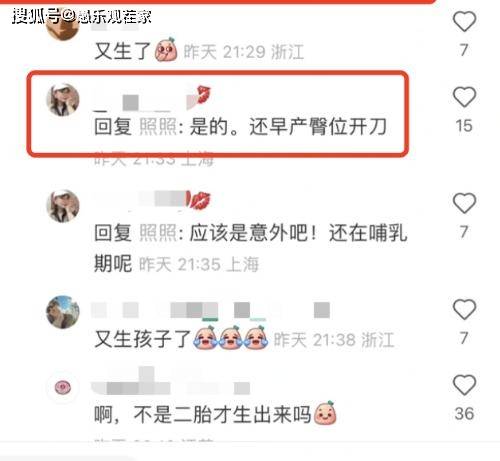Like the comment with 36 likes
This screenshot has height=461, width=500.
464,385
